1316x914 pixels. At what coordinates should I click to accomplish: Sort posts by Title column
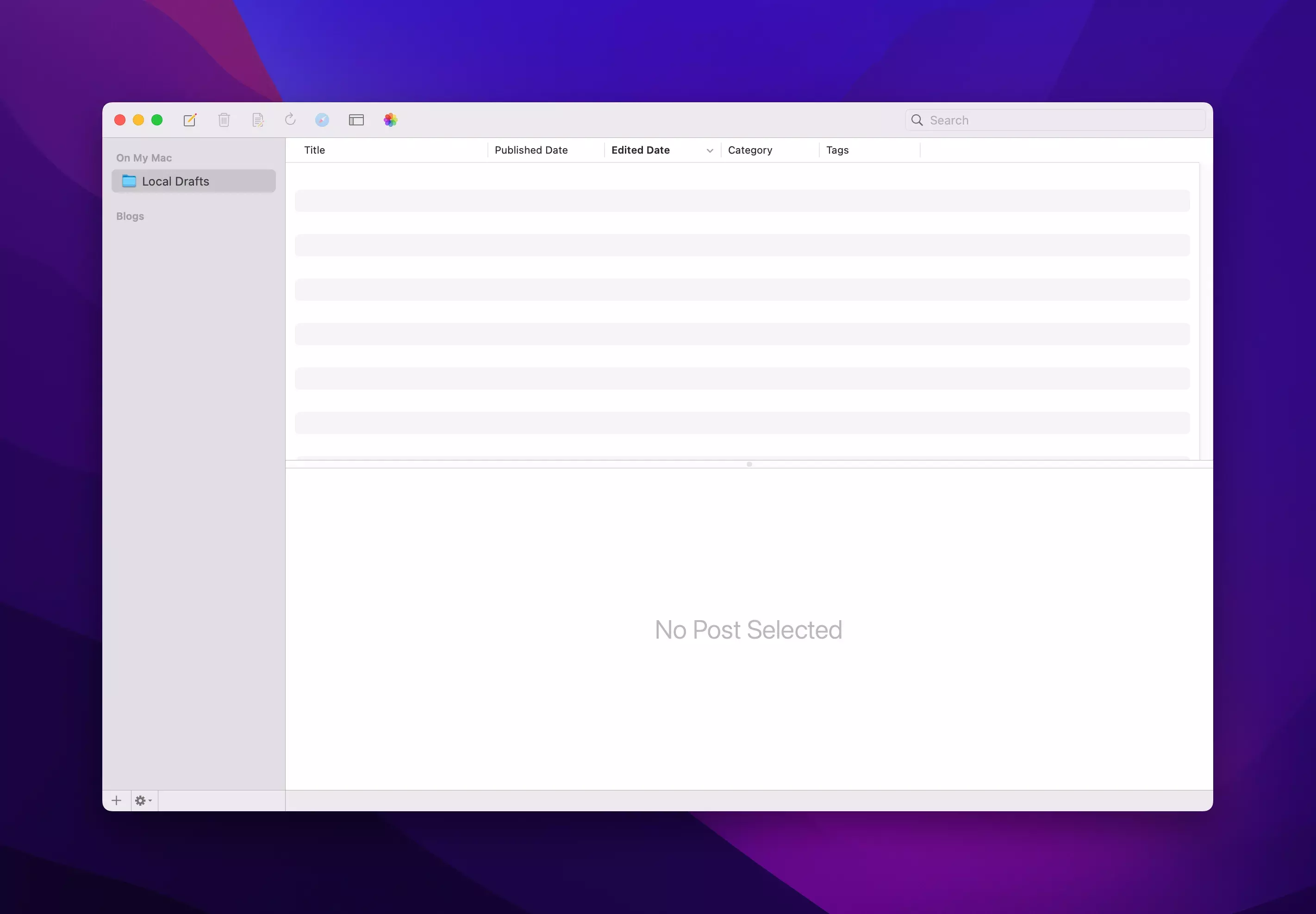[x=314, y=150]
